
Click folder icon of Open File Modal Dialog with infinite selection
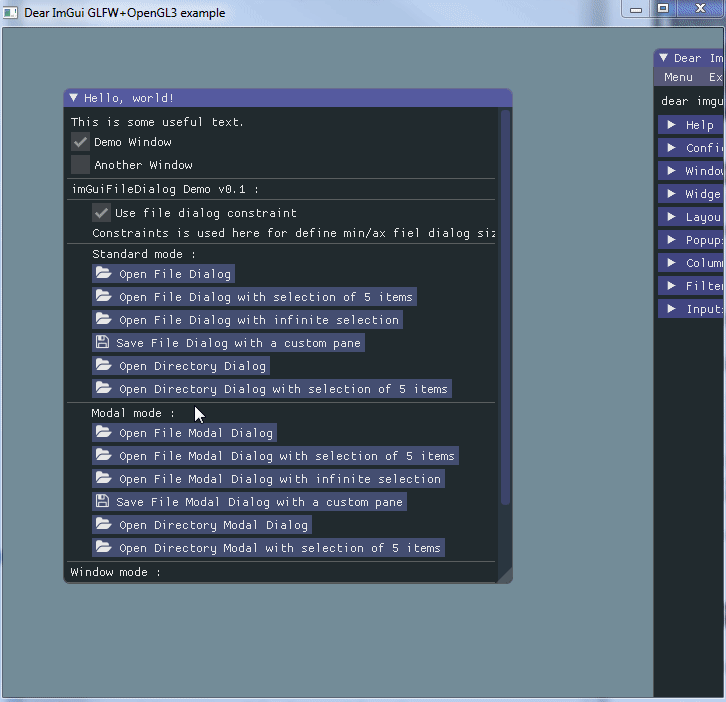tap(104, 478)
